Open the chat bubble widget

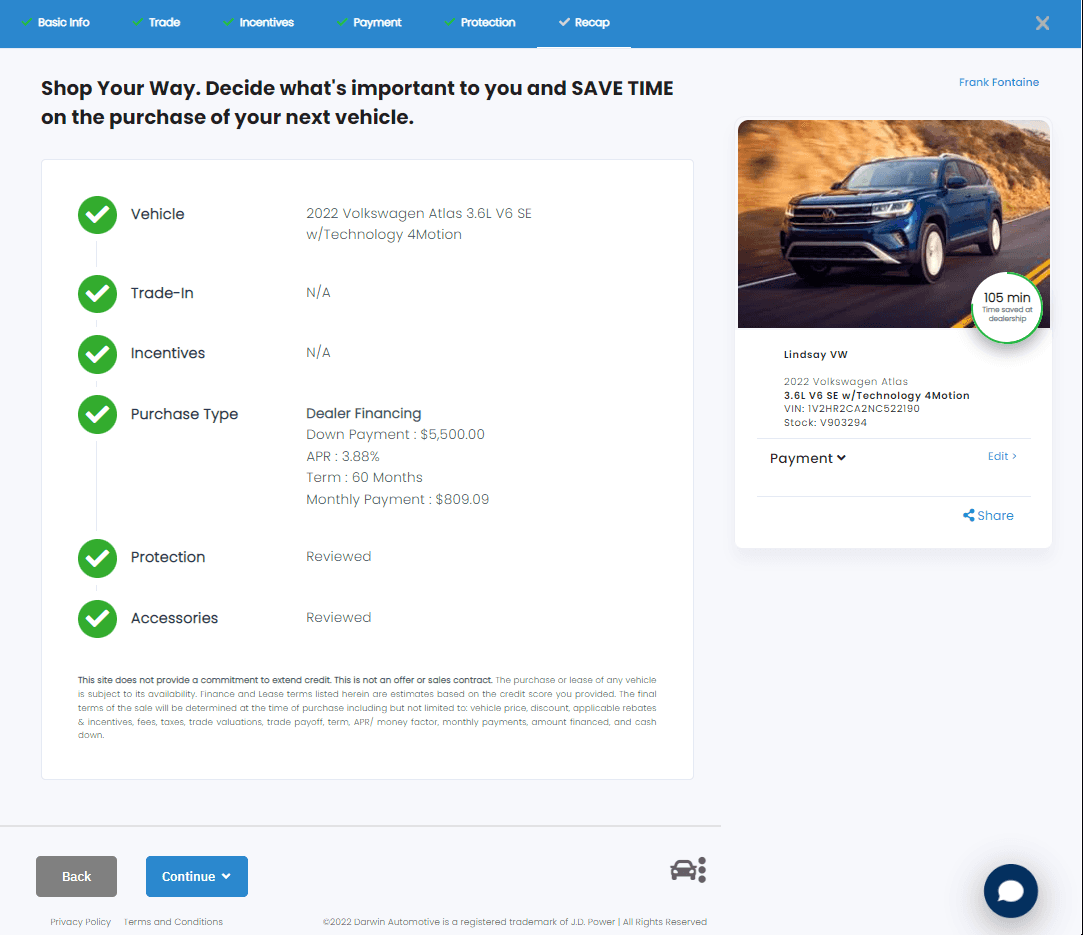click(1010, 891)
